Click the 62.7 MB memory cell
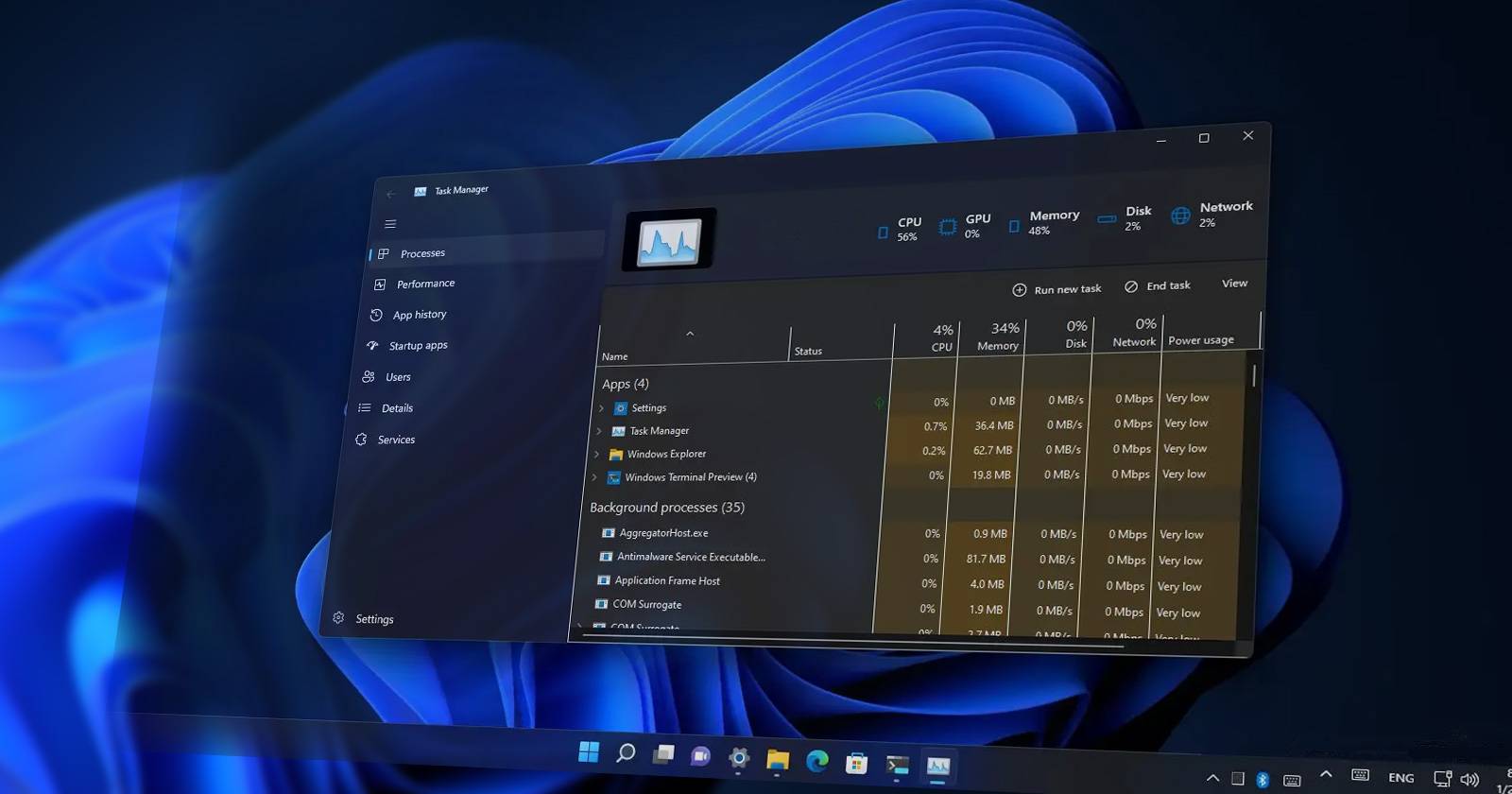The image size is (1512, 794). [992, 450]
